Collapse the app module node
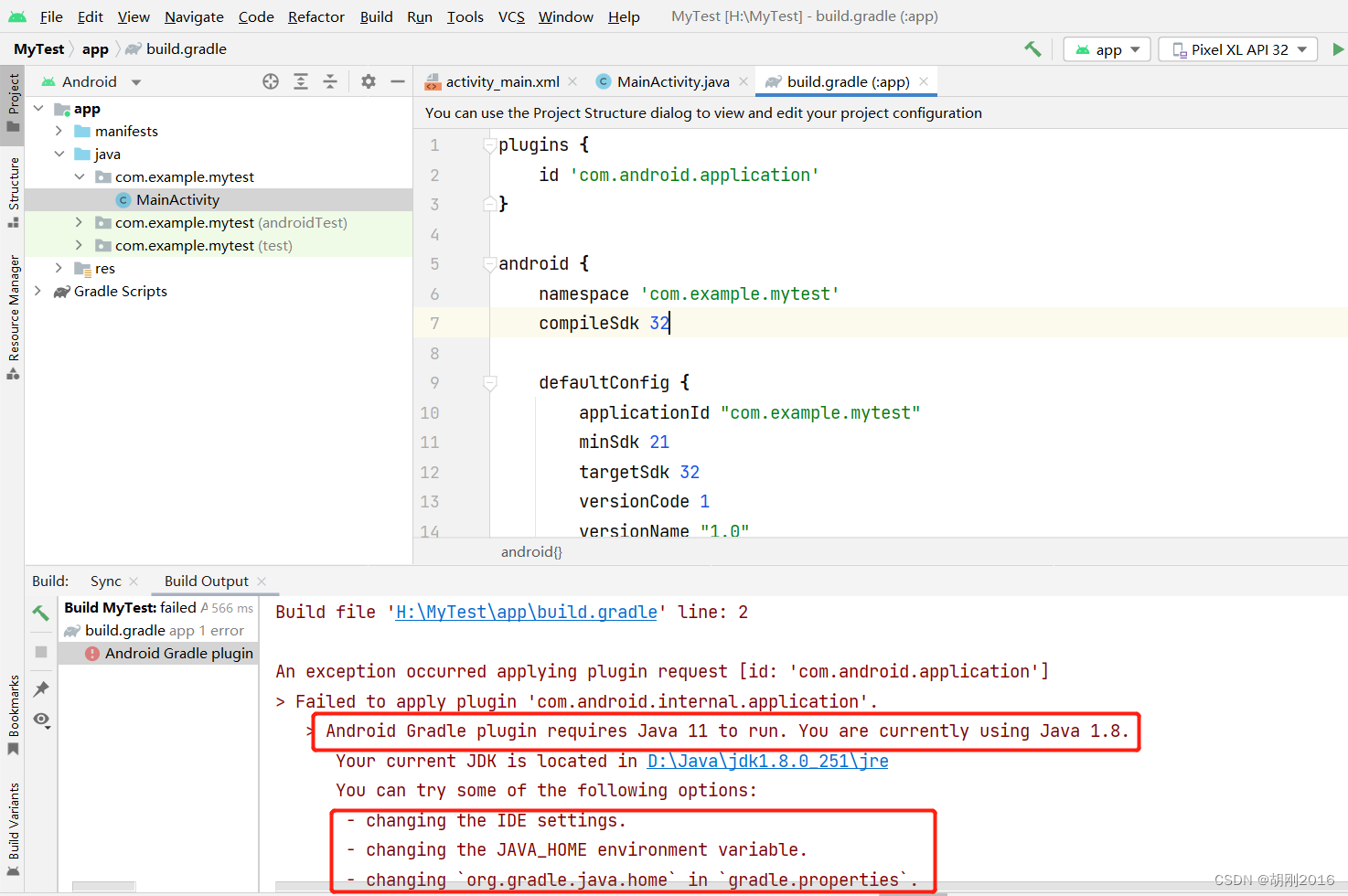 (x=38, y=109)
